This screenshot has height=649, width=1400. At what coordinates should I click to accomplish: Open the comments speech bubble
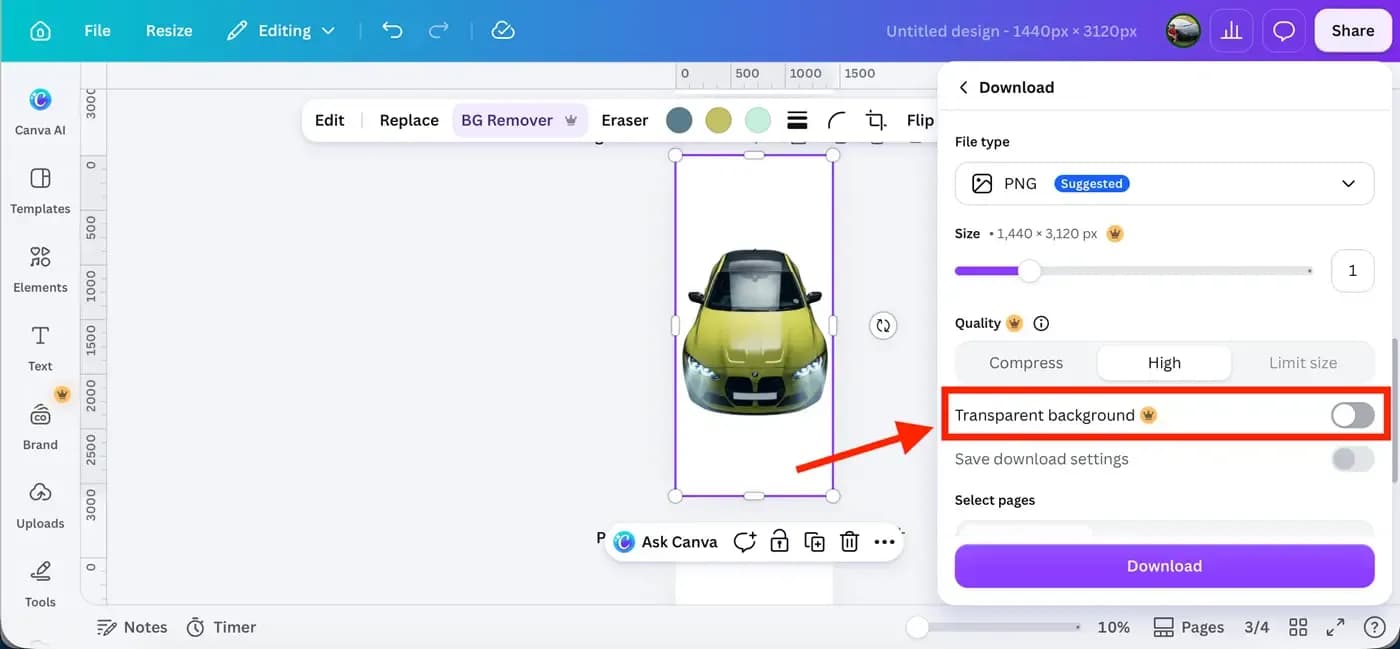click(1284, 31)
